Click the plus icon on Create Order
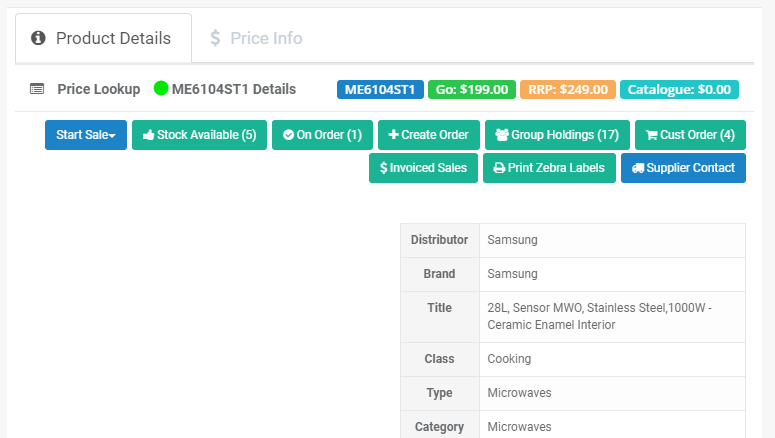 [x=393, y=135]
